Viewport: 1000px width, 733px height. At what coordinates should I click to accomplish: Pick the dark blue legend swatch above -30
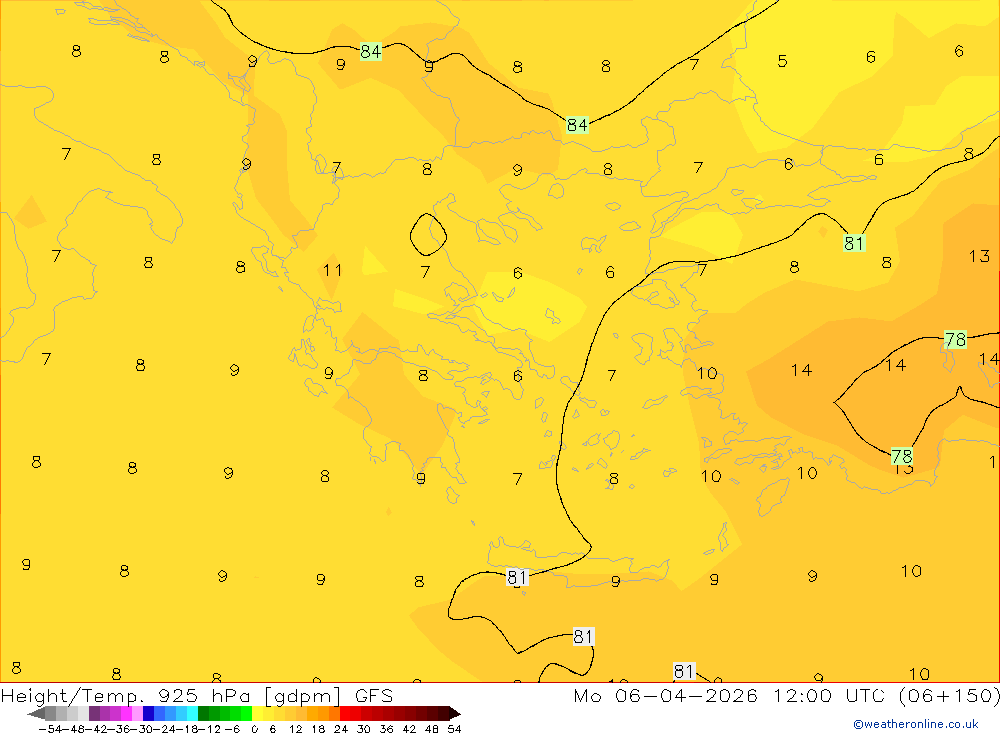tap(148, 713)
